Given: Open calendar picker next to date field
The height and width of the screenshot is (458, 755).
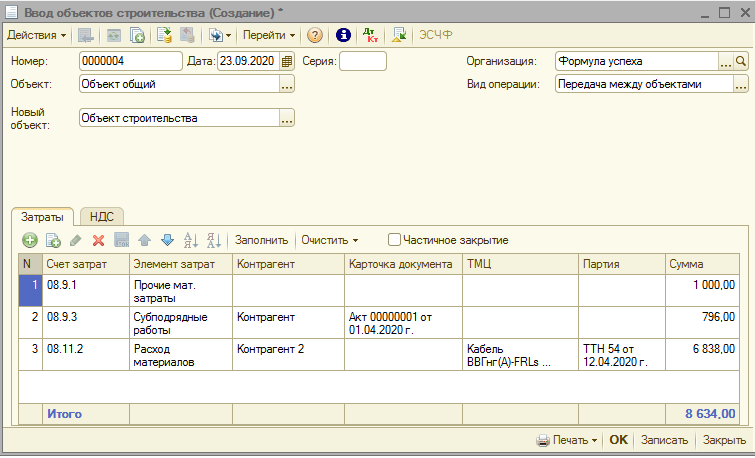Looking at the screenshot, I should [x=287, y=61].
